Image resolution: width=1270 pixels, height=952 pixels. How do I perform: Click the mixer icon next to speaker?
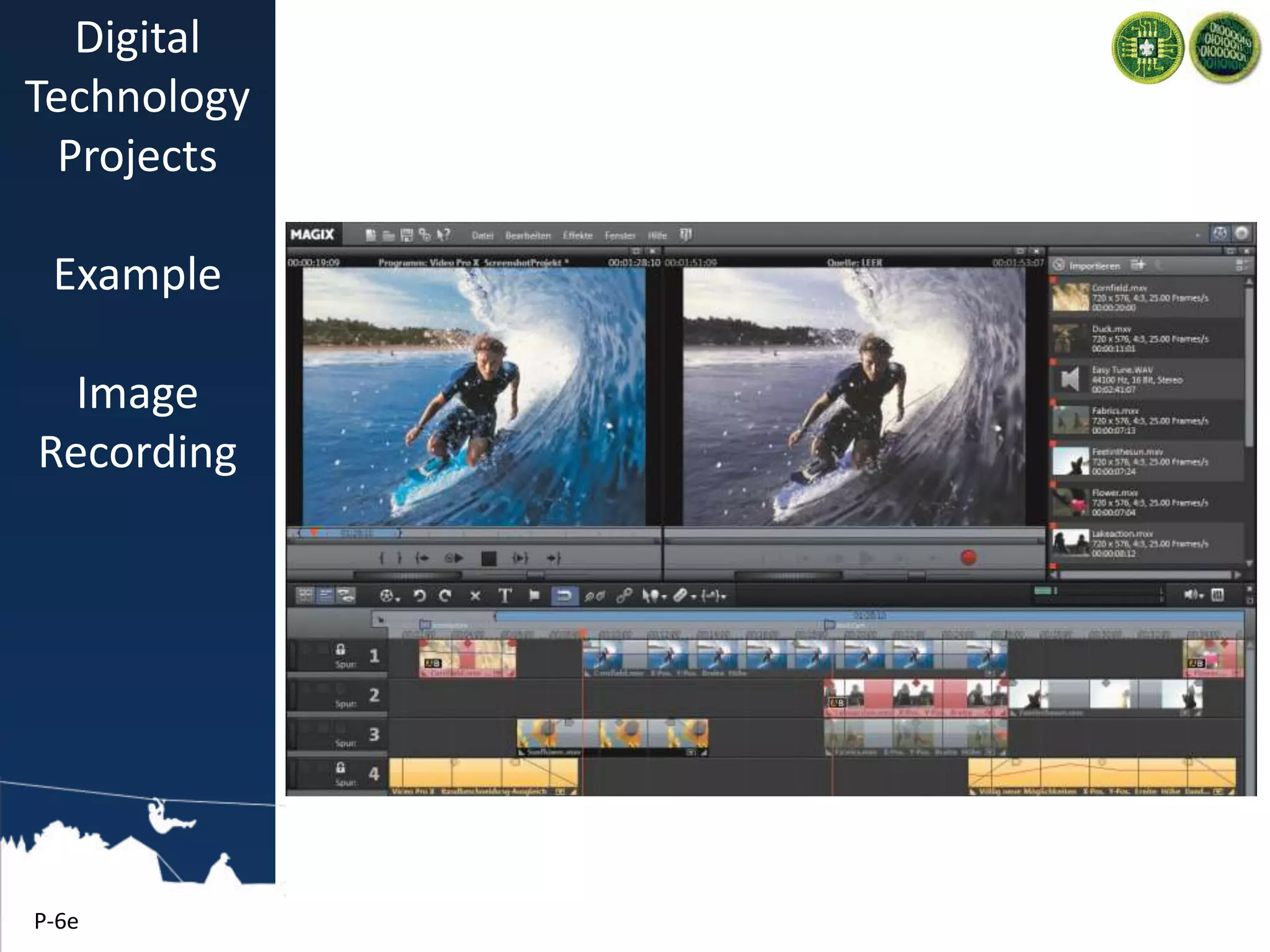pyautogui.click(x=1218, y=596)
